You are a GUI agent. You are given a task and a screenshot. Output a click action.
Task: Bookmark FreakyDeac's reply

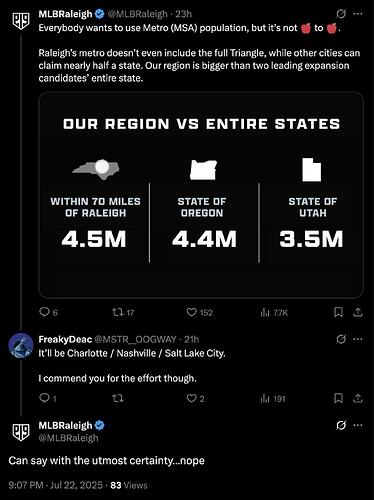(x=338, y=398)
